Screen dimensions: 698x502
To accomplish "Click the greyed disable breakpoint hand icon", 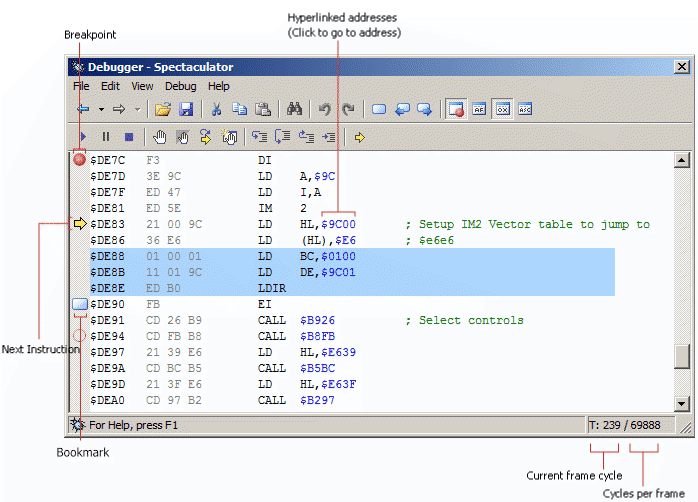I will [x=183, y=137].
